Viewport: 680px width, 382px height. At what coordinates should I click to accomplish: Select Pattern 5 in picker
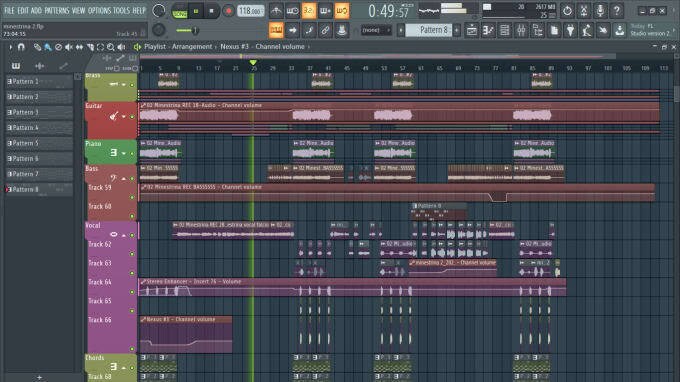39,143
